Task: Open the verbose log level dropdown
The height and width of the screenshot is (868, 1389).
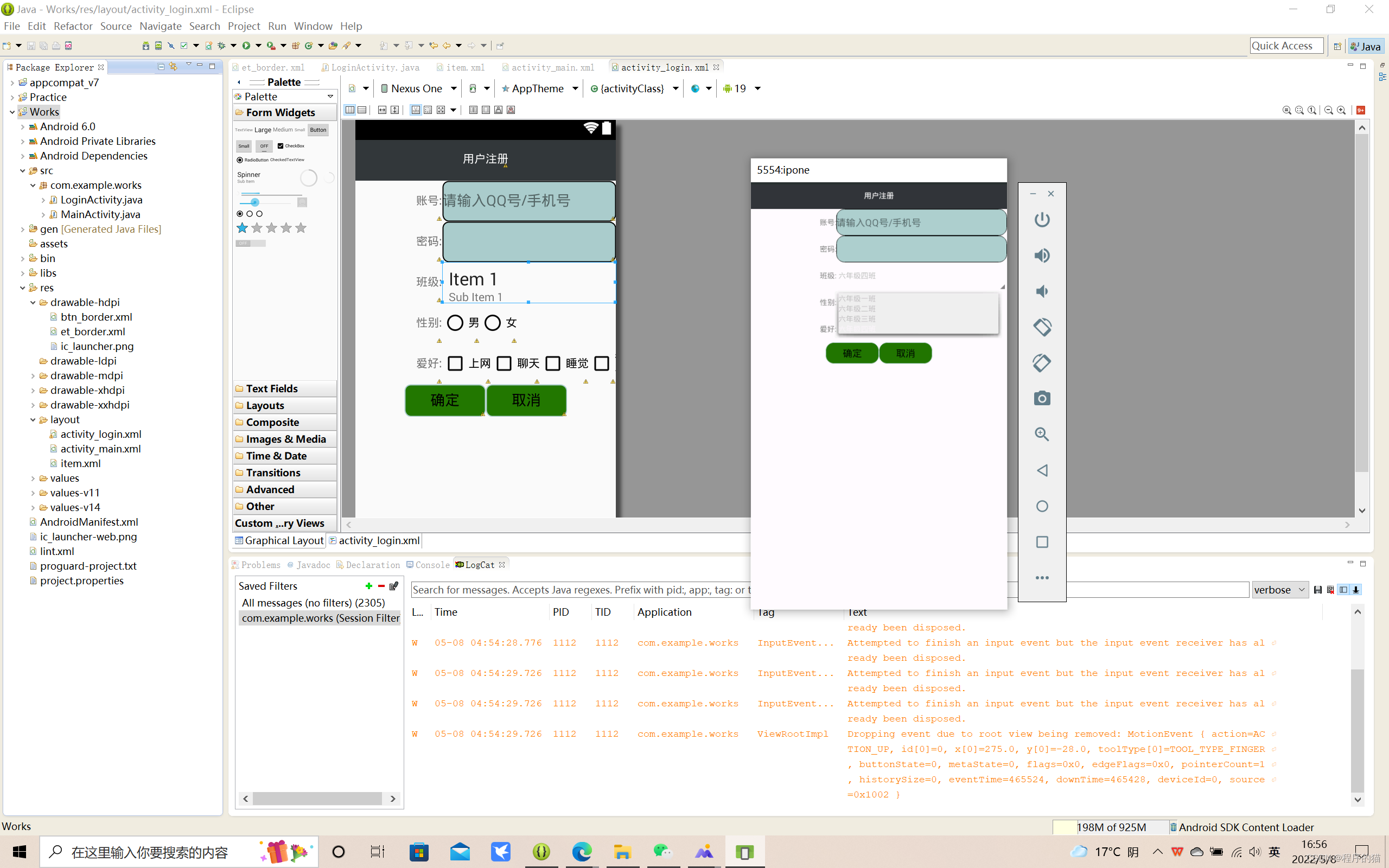Action: click(1279, 590)
